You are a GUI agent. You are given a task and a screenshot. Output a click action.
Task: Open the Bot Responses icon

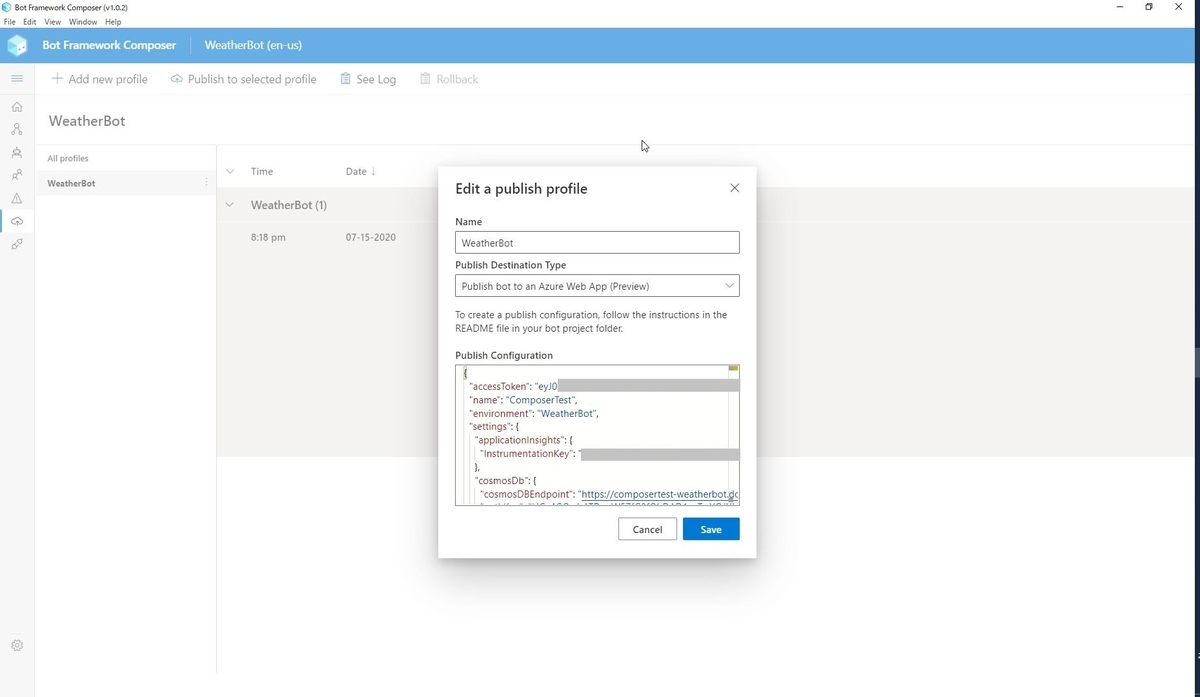point(17,152)
